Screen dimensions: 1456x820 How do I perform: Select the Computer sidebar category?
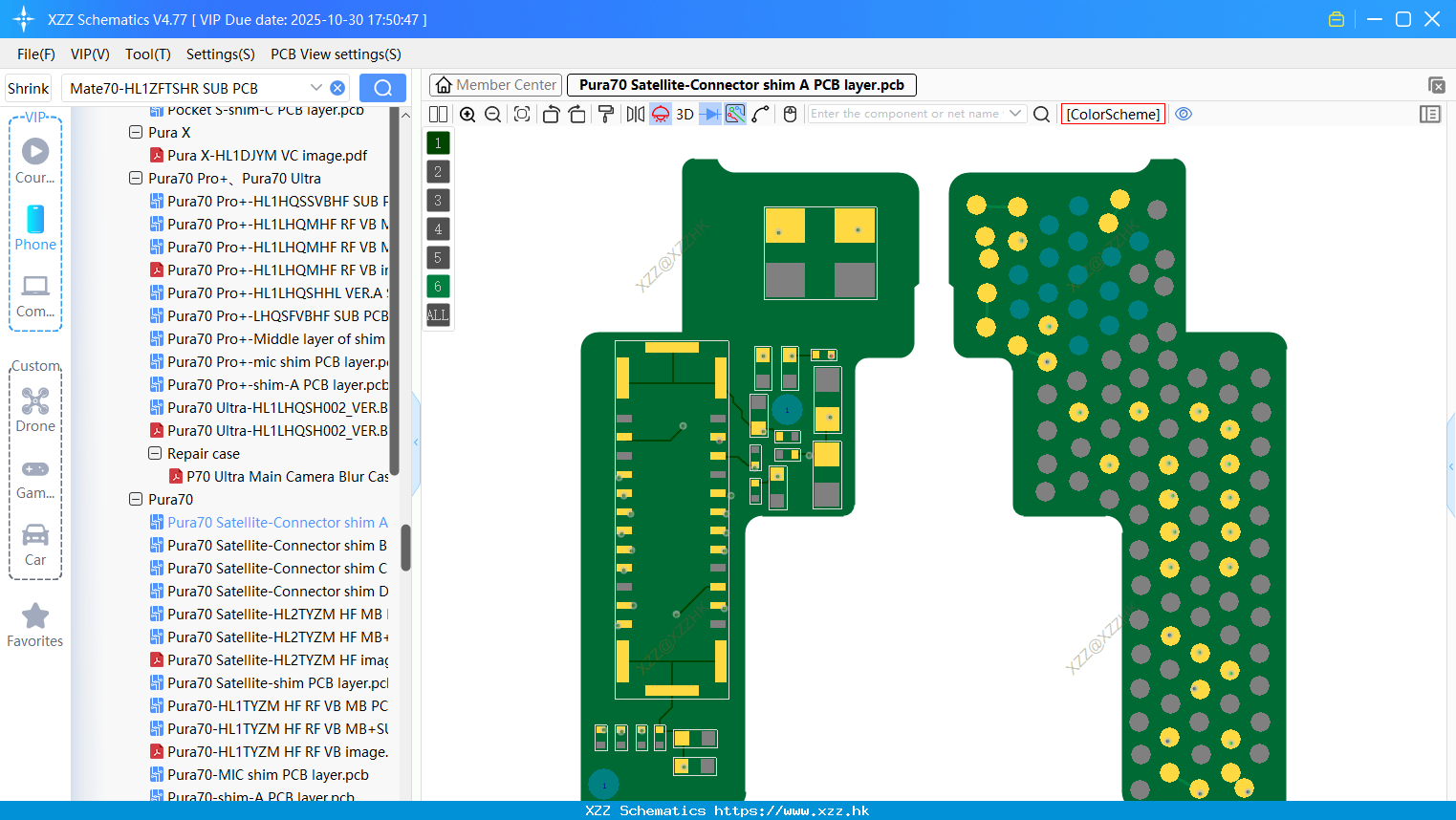(x=35, y=295)
